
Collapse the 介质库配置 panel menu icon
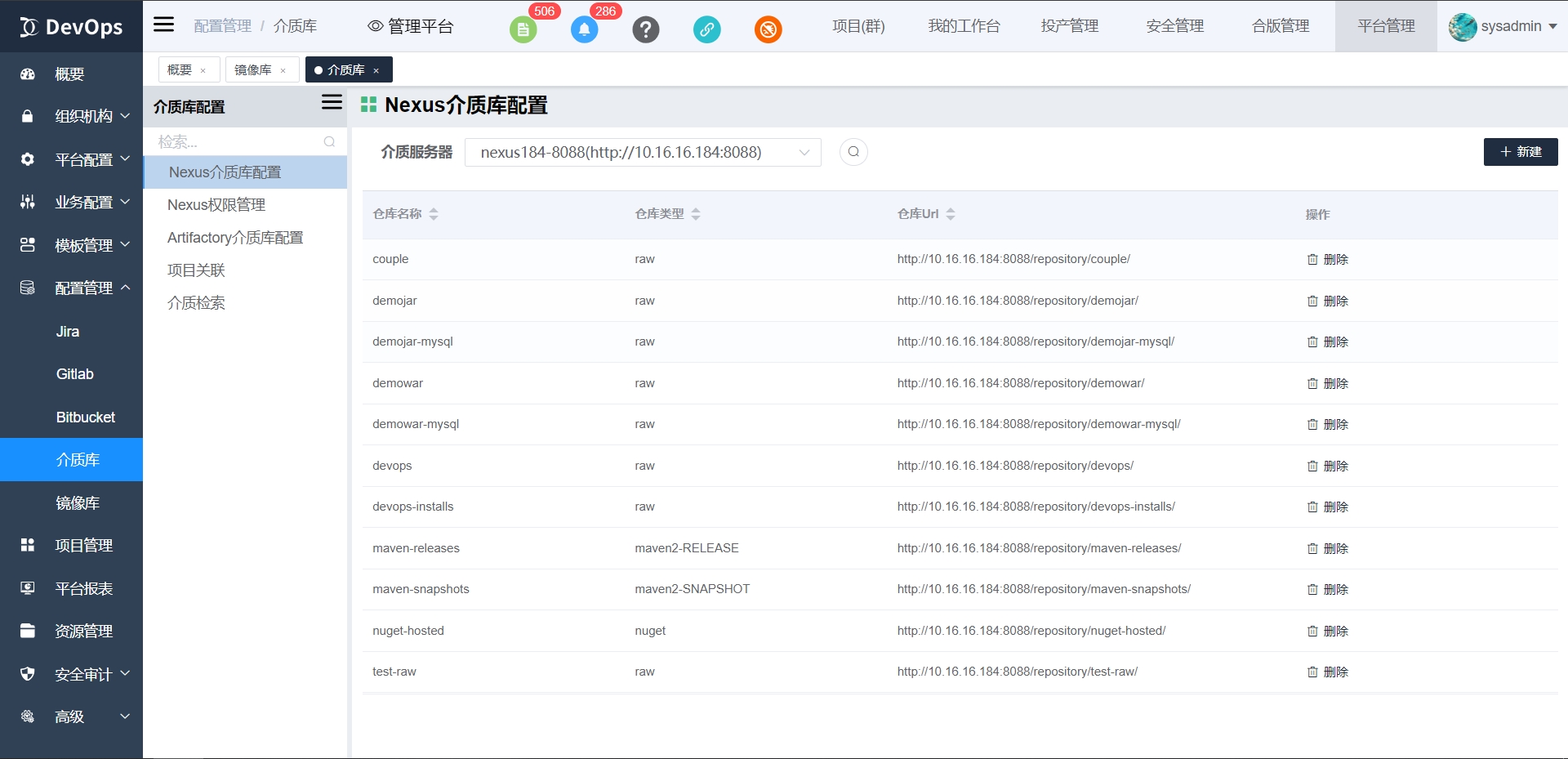click(x=332, y=102)
